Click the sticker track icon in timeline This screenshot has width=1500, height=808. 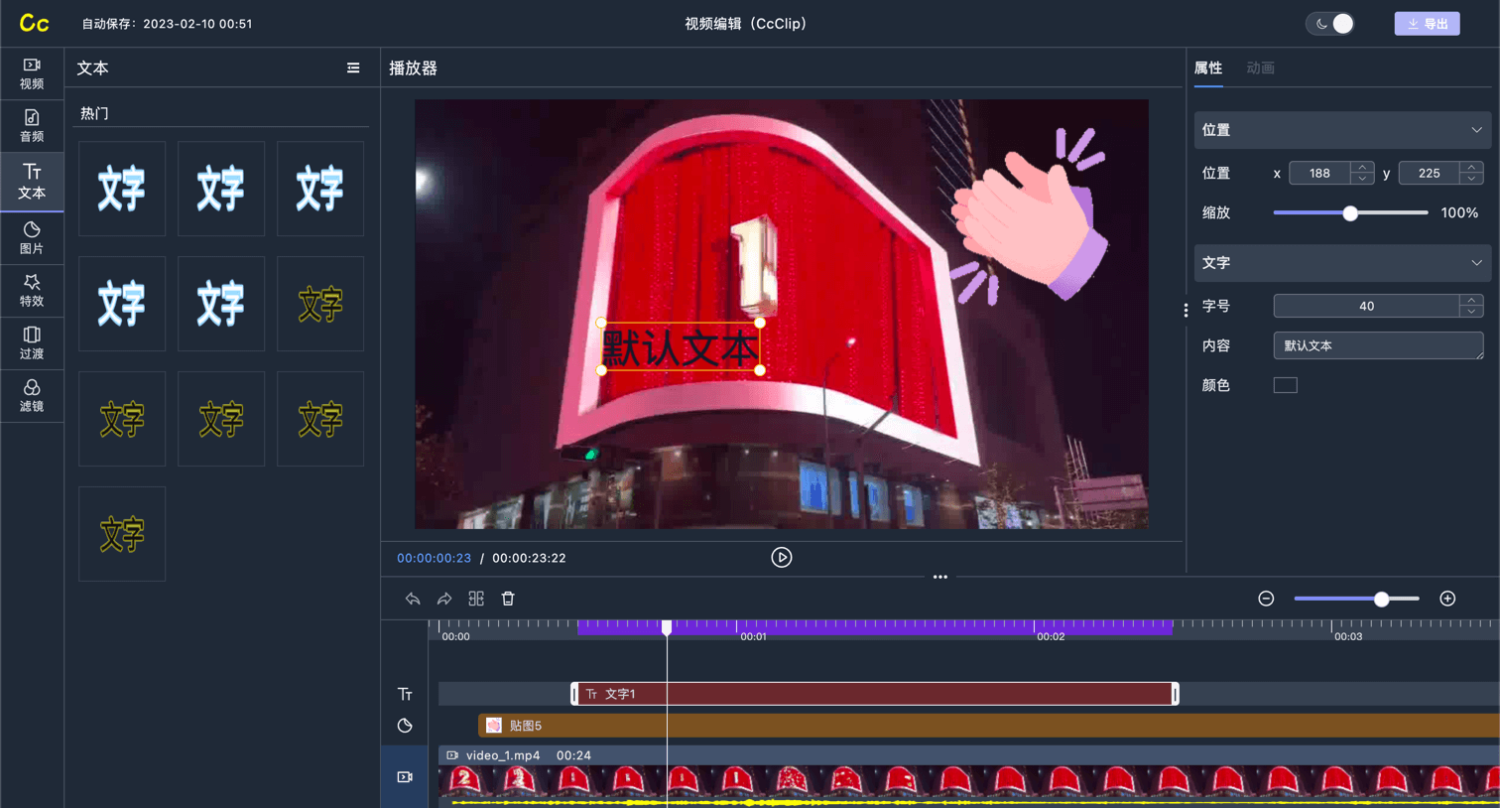click(x=405, y=725)
